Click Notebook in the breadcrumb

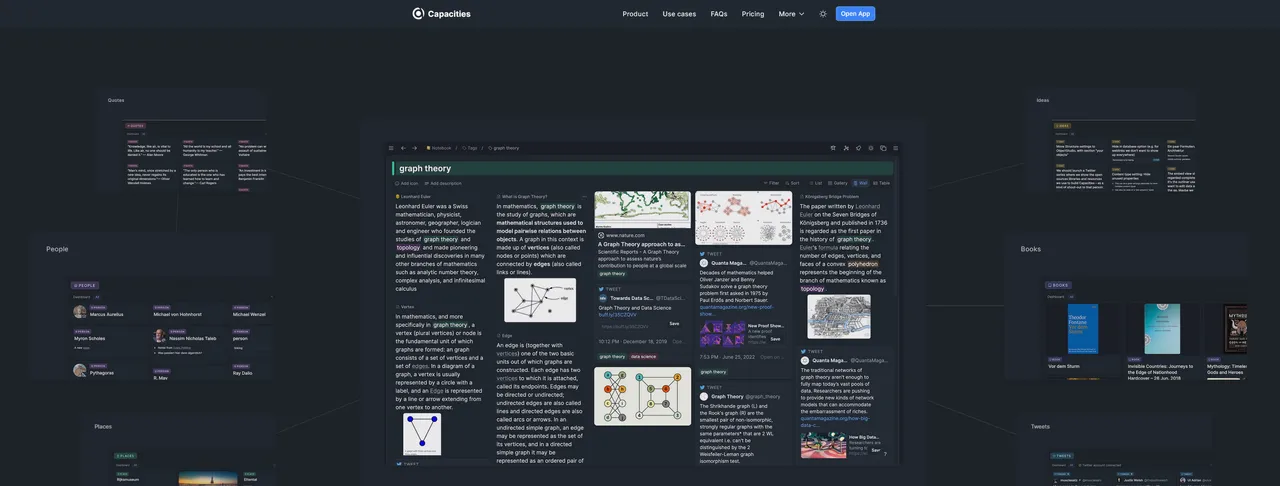439,148
